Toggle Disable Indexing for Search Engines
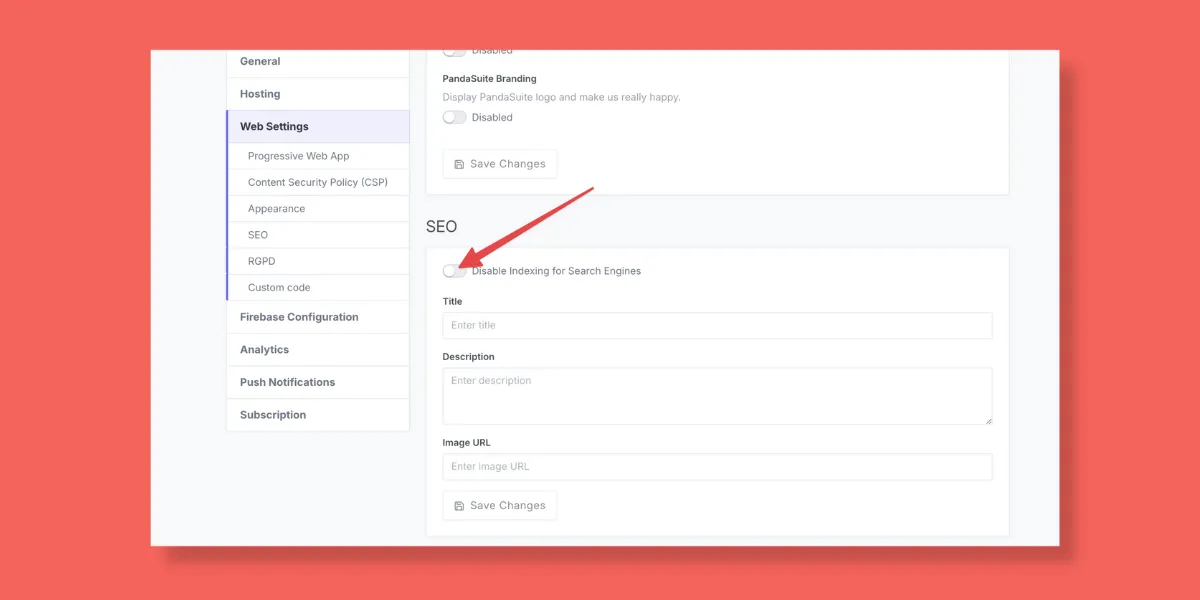 455,271
